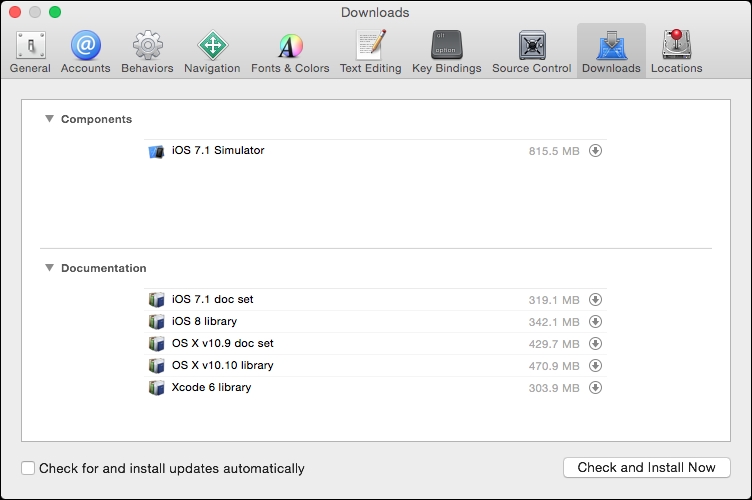The width and height of the screenshot is (752, 500).
Task: Select the iOS 8 library row text
Action: pos(204,322)
